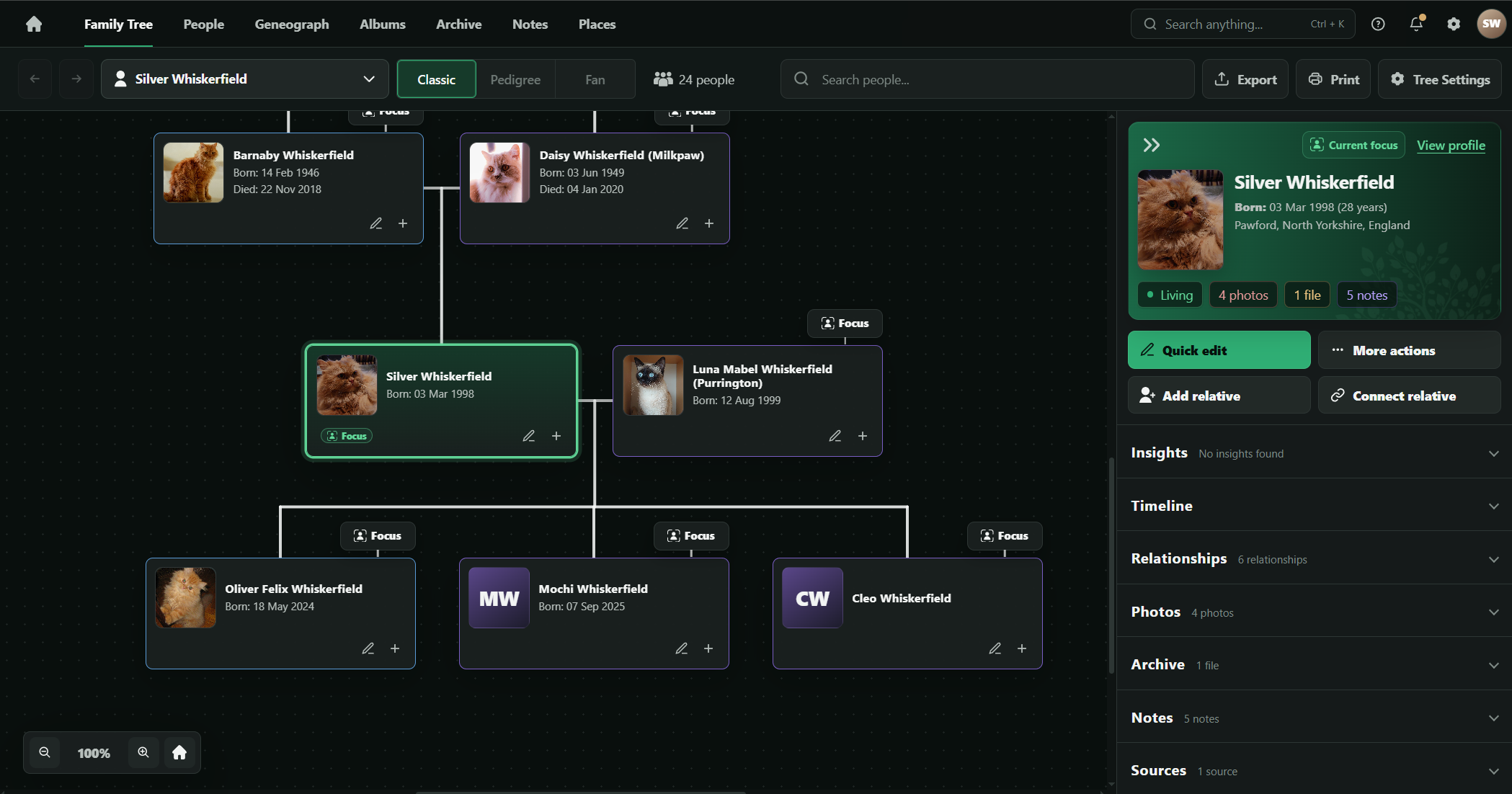Collapse side panel with double chevron icon

pyautogui.click(x=1152, y=145)
